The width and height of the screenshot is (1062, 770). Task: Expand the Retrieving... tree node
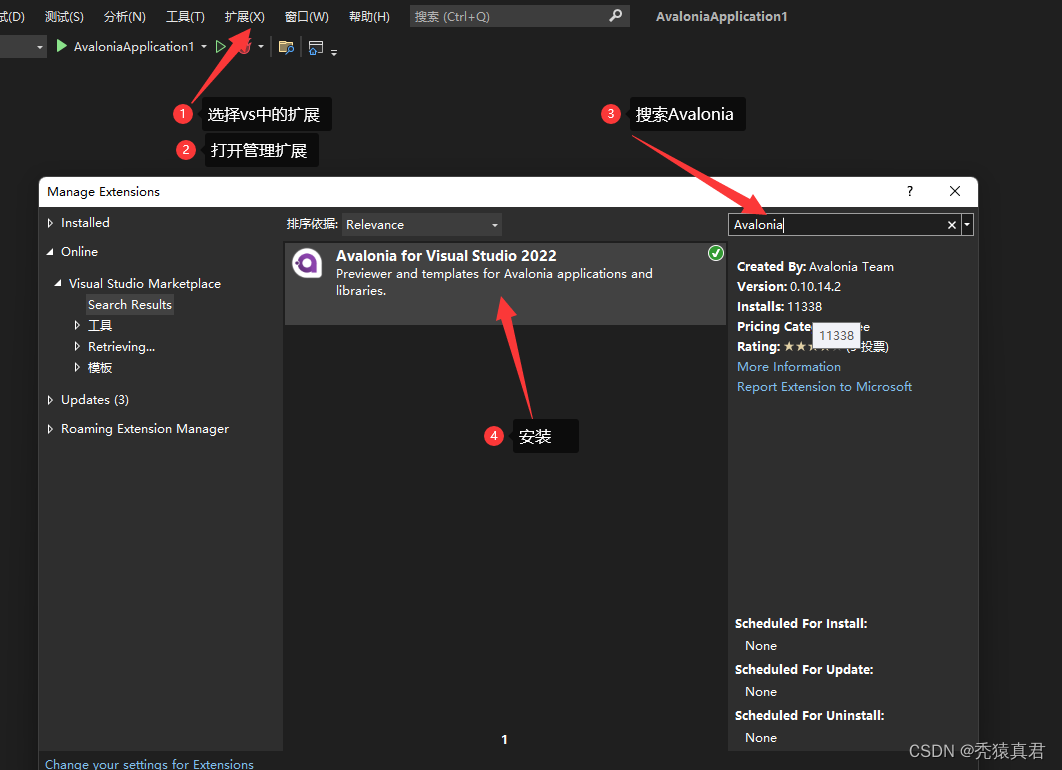click(x=77, y=347)
